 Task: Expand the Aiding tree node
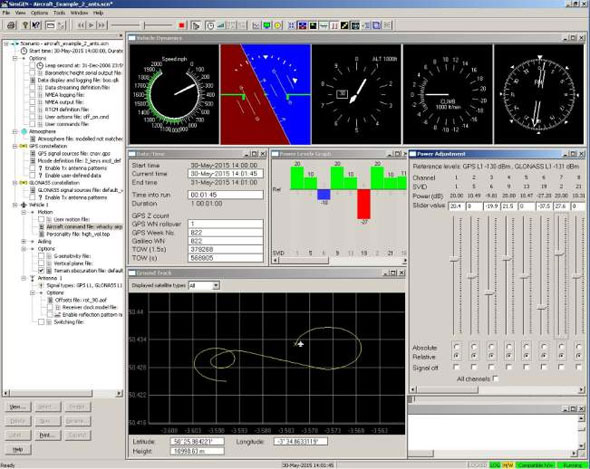[24, 241]
